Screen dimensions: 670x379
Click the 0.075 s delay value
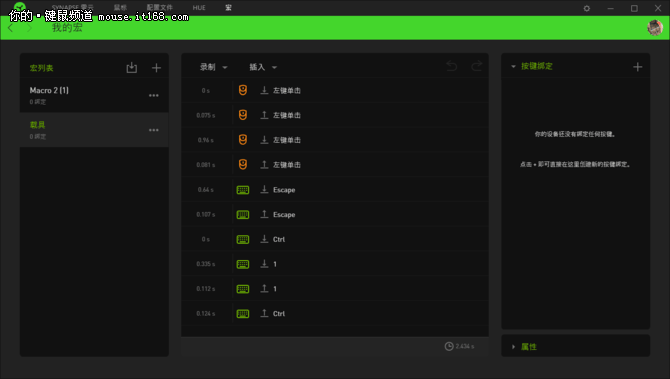pos(206,115)
